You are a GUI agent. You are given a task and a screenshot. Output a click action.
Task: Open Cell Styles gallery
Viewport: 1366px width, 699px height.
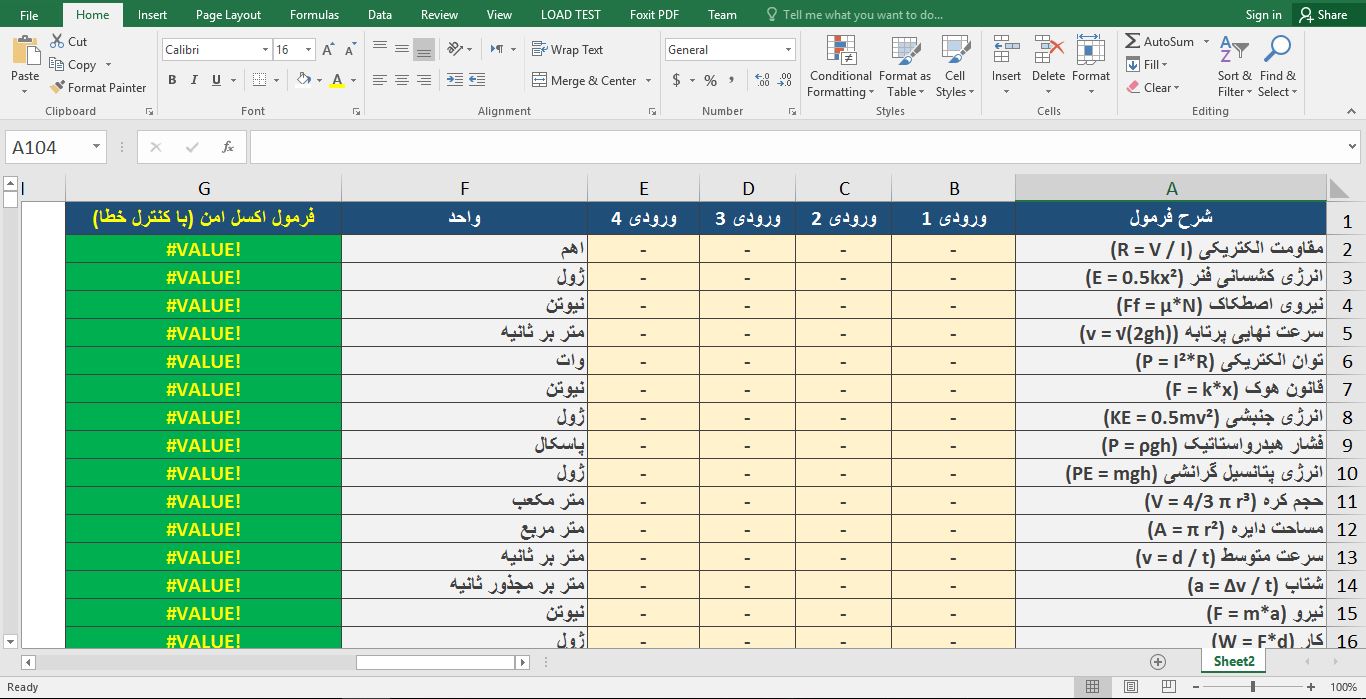coord(955,66)
